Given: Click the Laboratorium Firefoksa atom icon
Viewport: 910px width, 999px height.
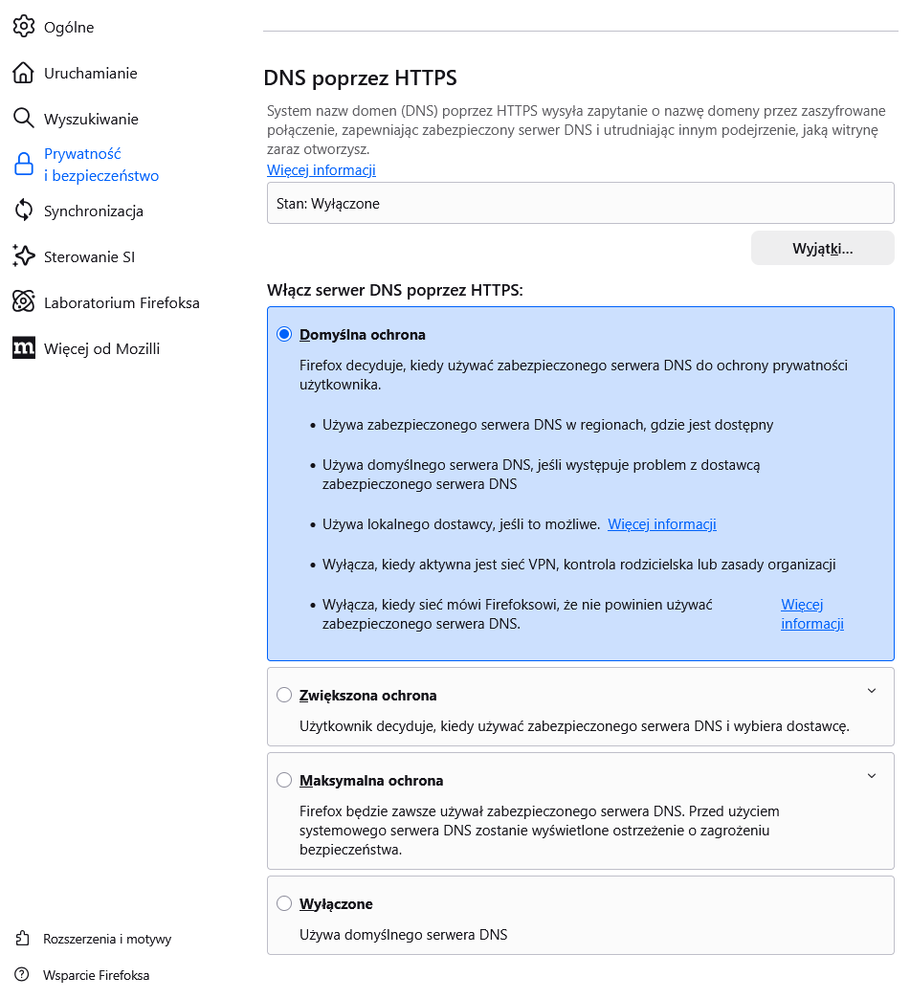Looking at the screenshot, I should click(24, 302).
